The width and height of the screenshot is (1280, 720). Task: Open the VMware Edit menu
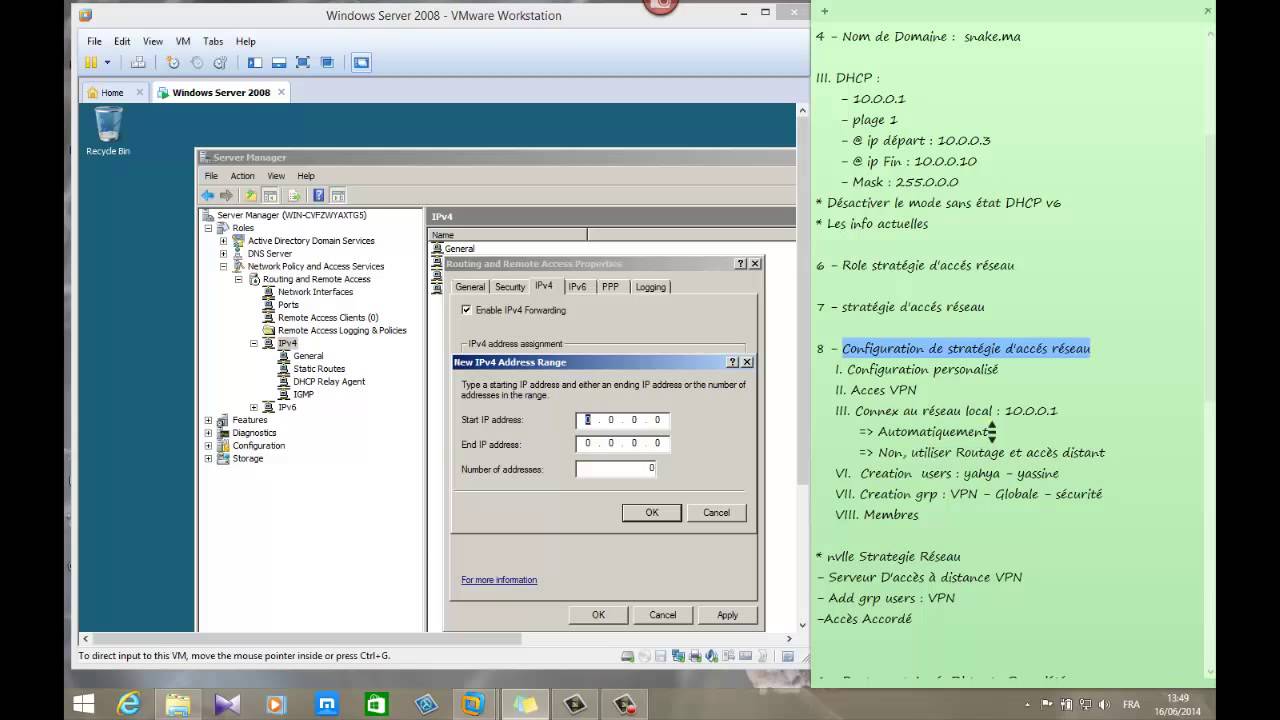pyautogui.click(x=122, y=41)
